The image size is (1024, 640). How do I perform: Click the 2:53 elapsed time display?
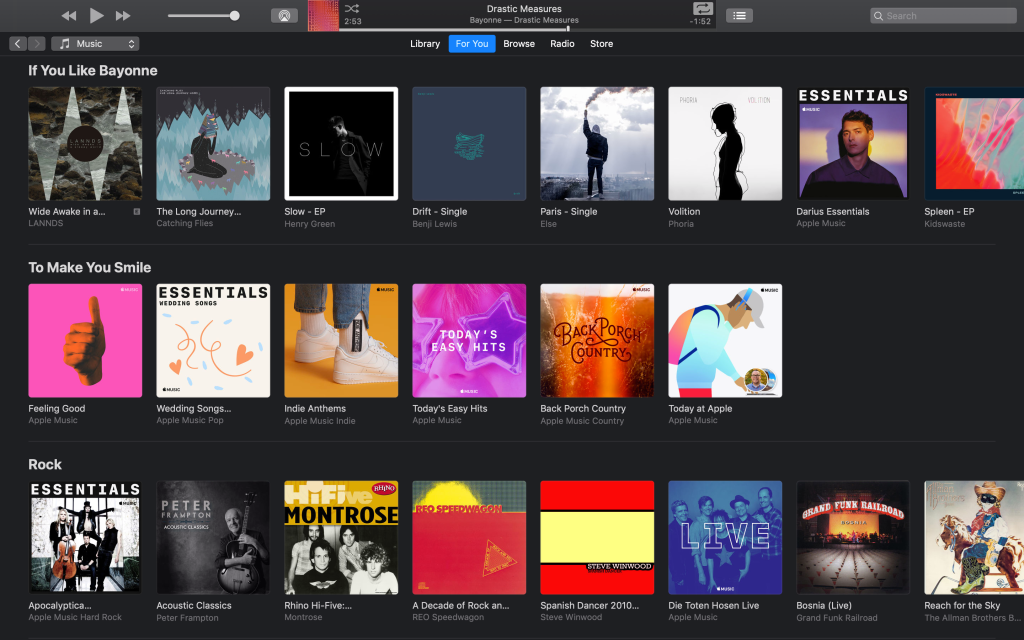pos(353,22)
